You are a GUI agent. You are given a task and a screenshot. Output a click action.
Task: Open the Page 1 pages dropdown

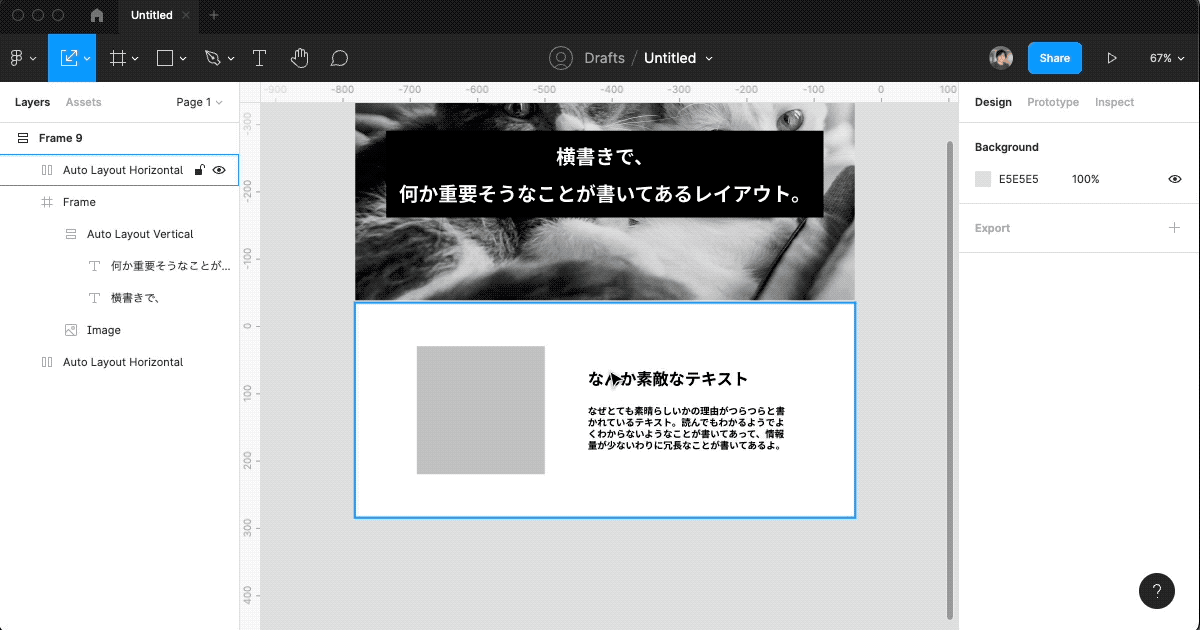(199, 102)
